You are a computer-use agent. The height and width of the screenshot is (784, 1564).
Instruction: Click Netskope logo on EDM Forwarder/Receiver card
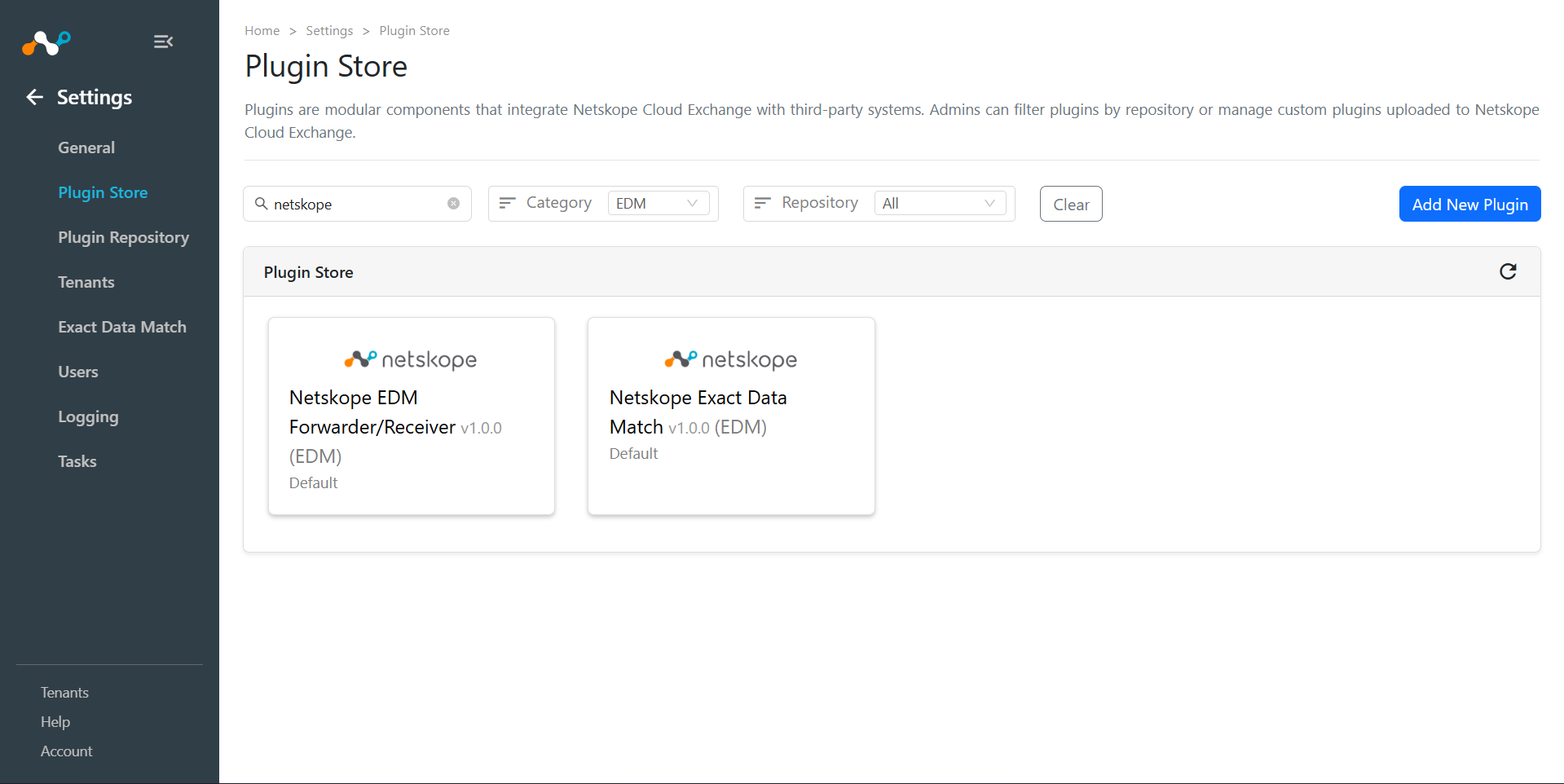411,359
